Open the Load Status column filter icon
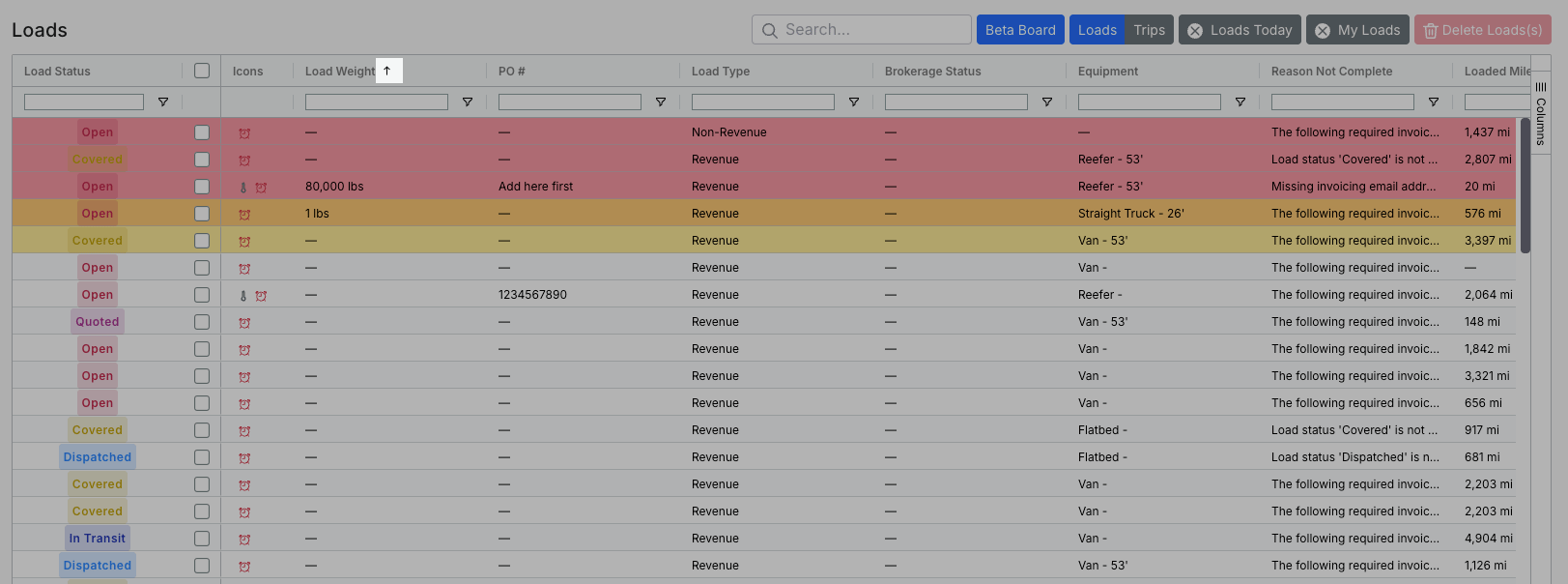The height and width of the screenshot is (584, 1568). pos(163,102)
